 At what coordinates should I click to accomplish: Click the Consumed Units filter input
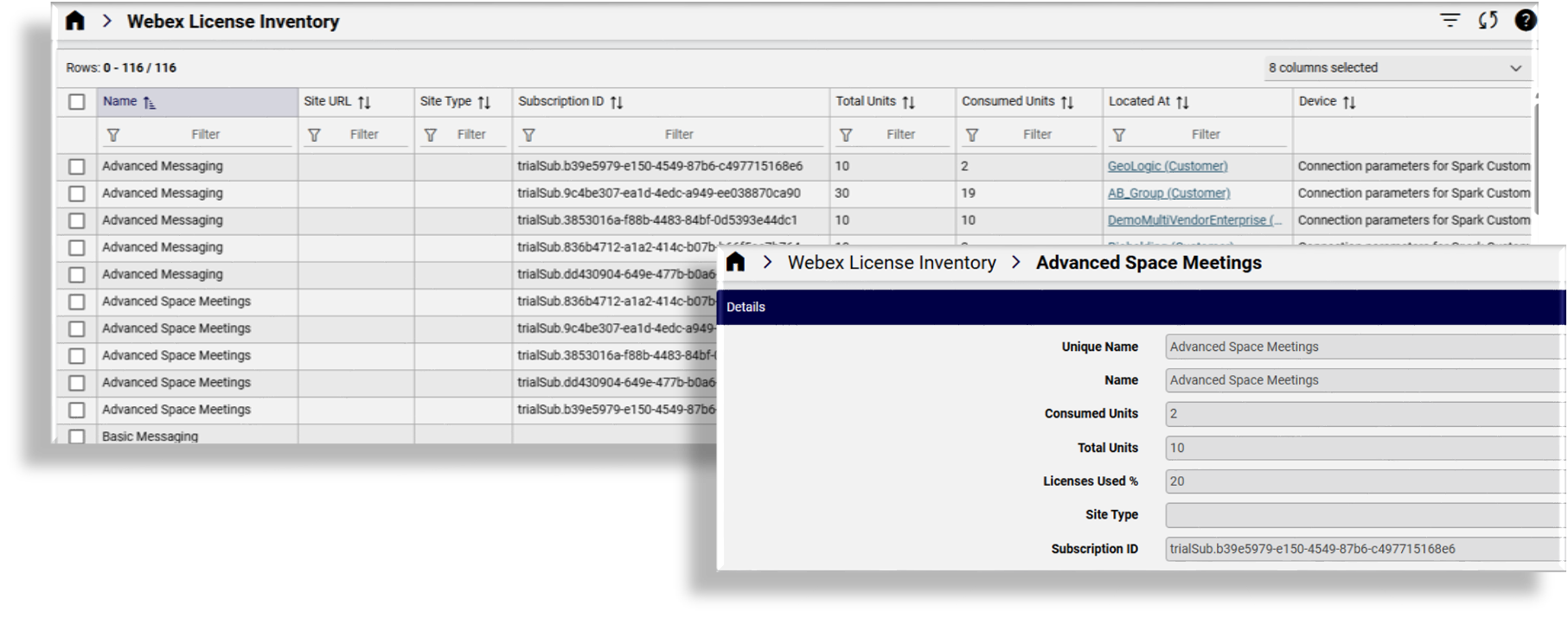coord(1037,135)
